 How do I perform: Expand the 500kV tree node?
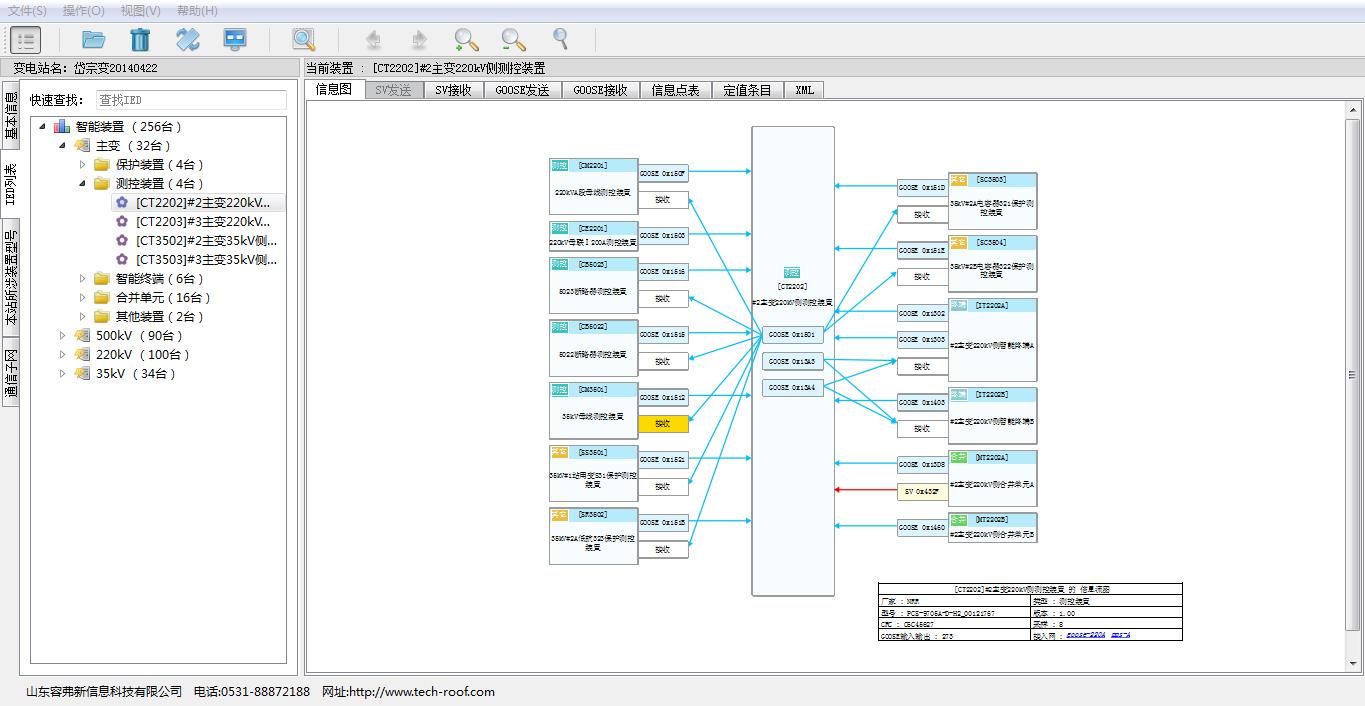[63, 336]
